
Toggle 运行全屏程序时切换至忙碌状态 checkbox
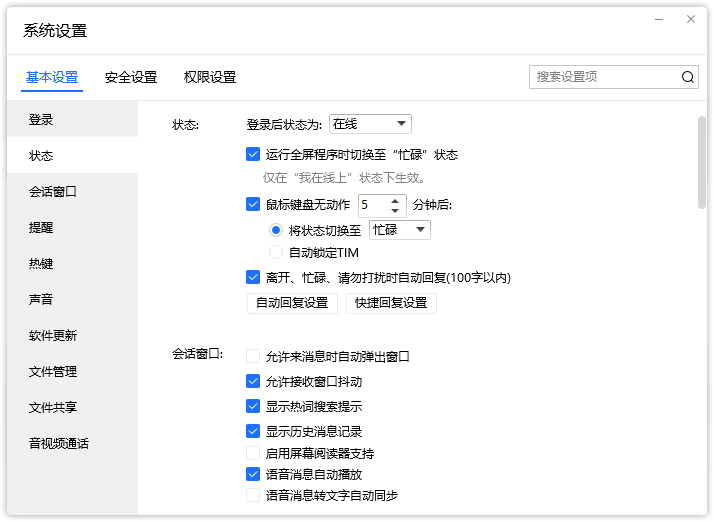(253, 155)
